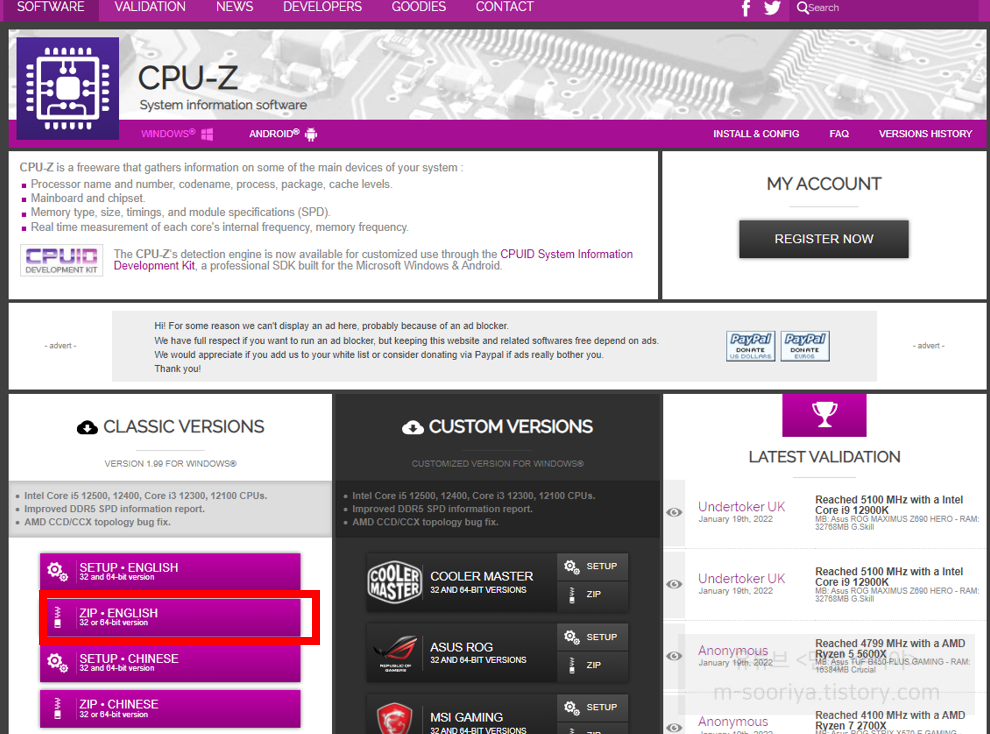Screen dimensions: 990x734
Task: Click the MY ACCOUNT heading
Action: (824, 184)
